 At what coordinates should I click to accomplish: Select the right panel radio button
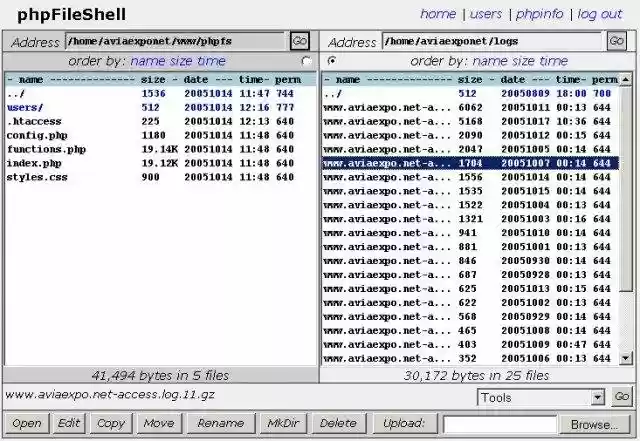coord(332,61)
